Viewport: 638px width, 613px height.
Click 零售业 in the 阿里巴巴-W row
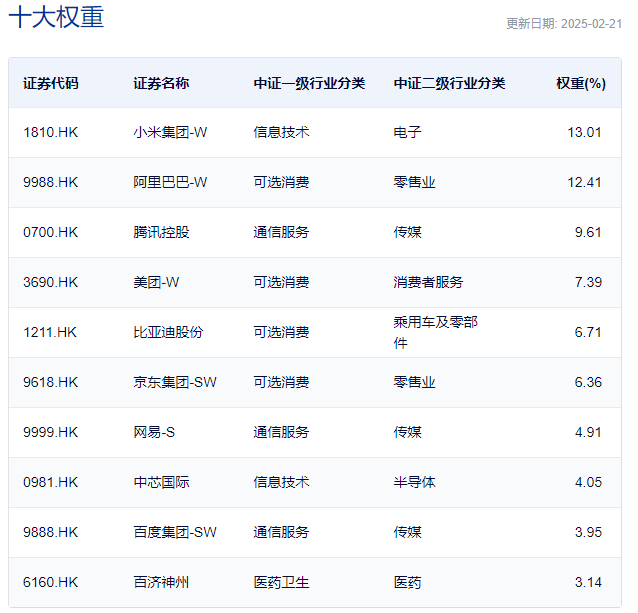[414, 182]
